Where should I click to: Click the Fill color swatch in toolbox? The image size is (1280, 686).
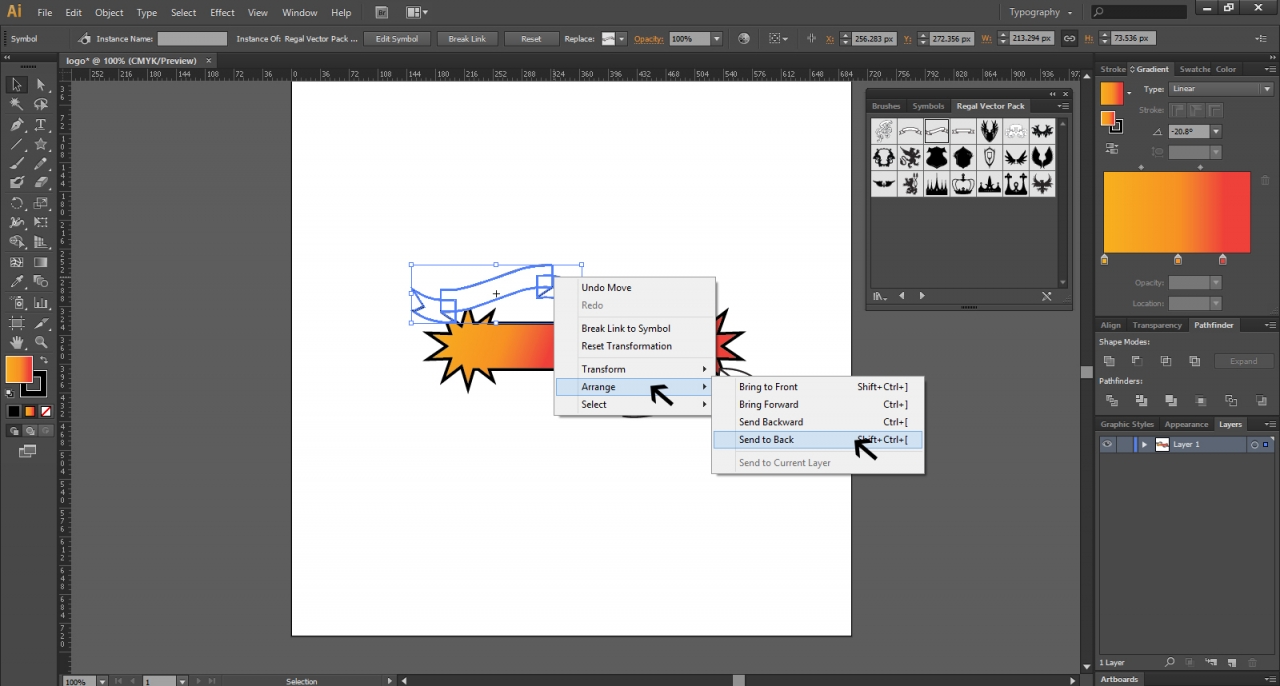pos(18,370)
